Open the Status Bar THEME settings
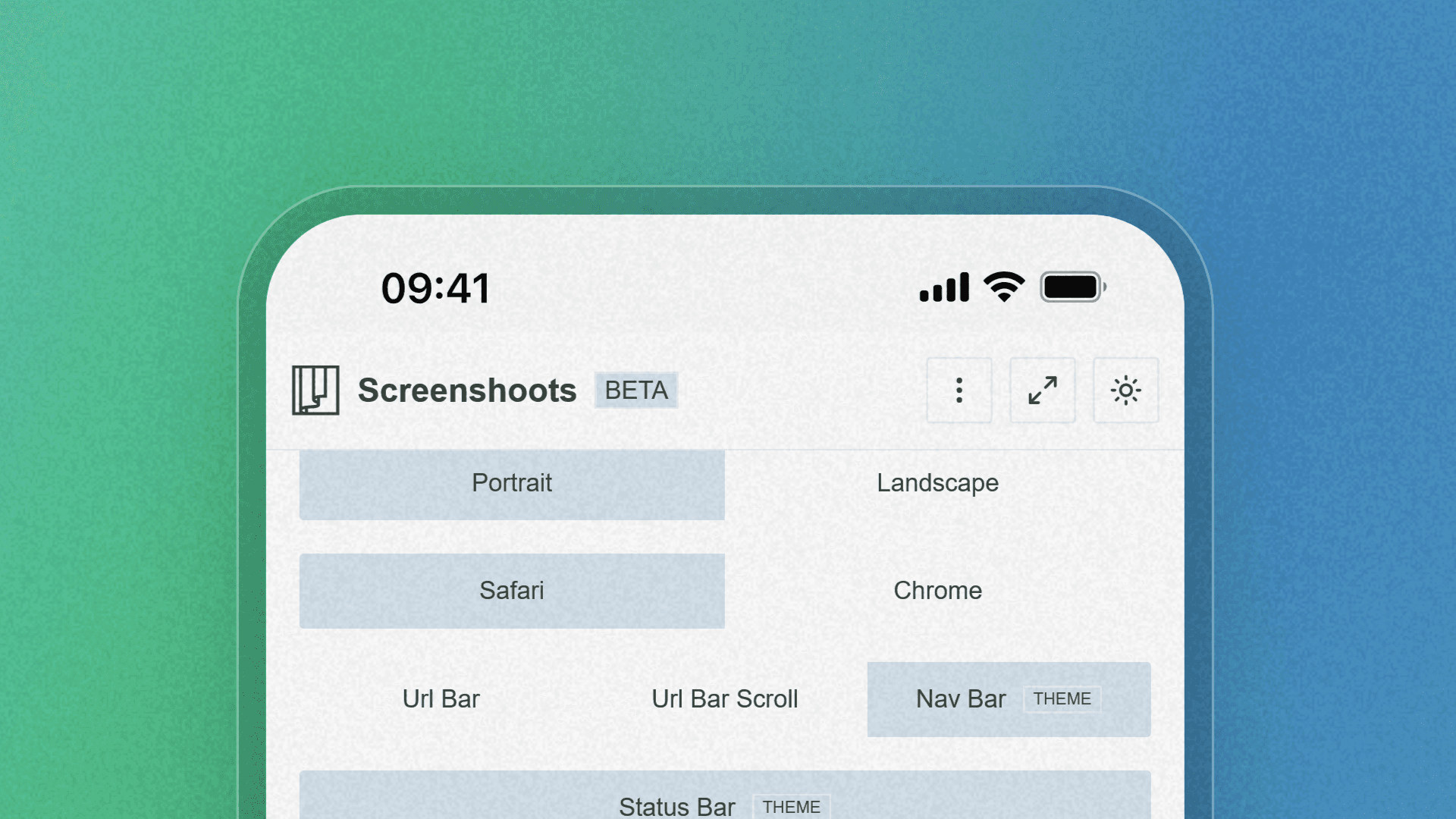The width and height of the screenshot is (1456, 819). (x=792, y=808)
